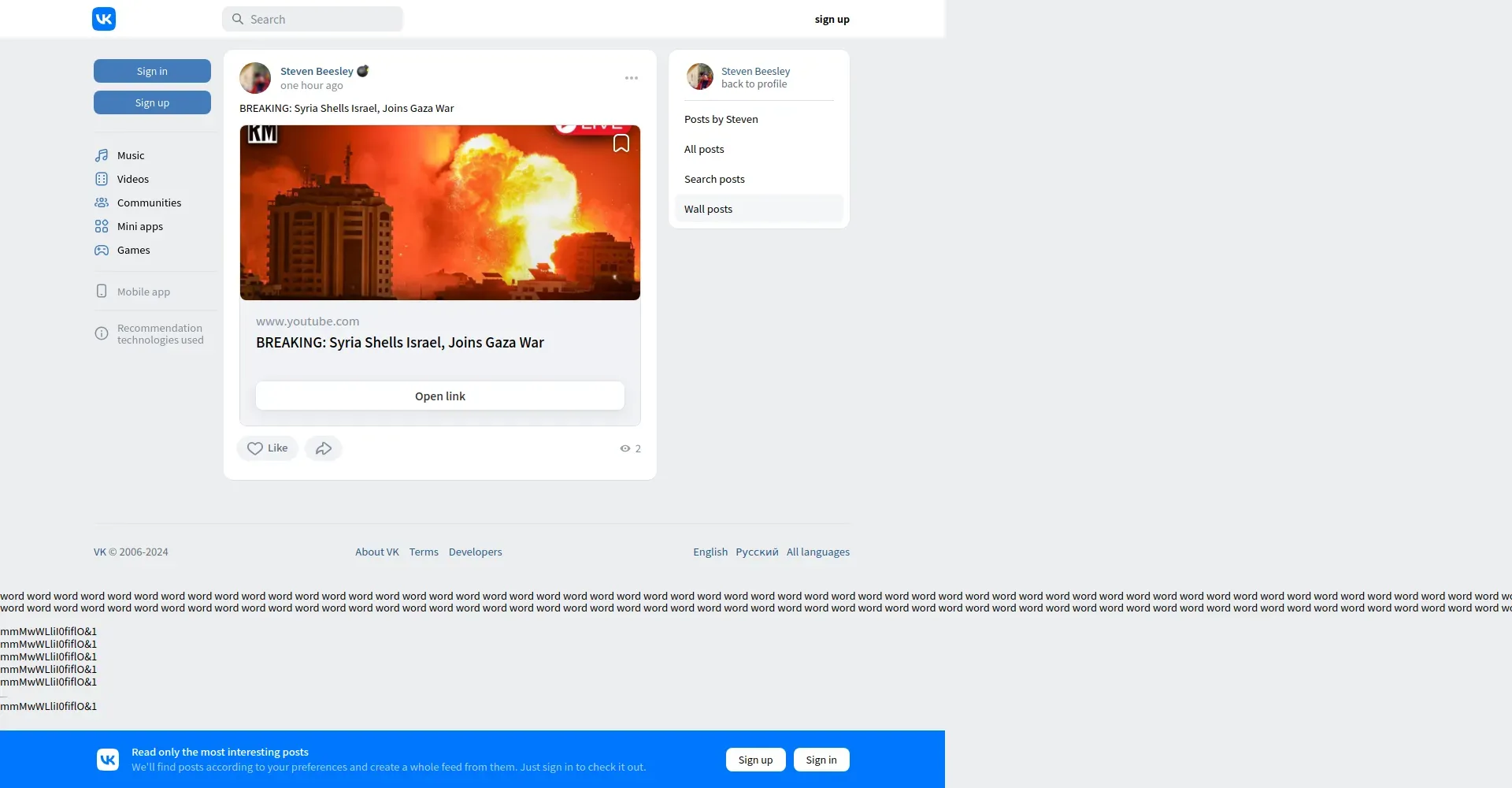This screenshot has width=1512, height=788.
Task: Open Developers footer link
Action: [x=476, y=552]
